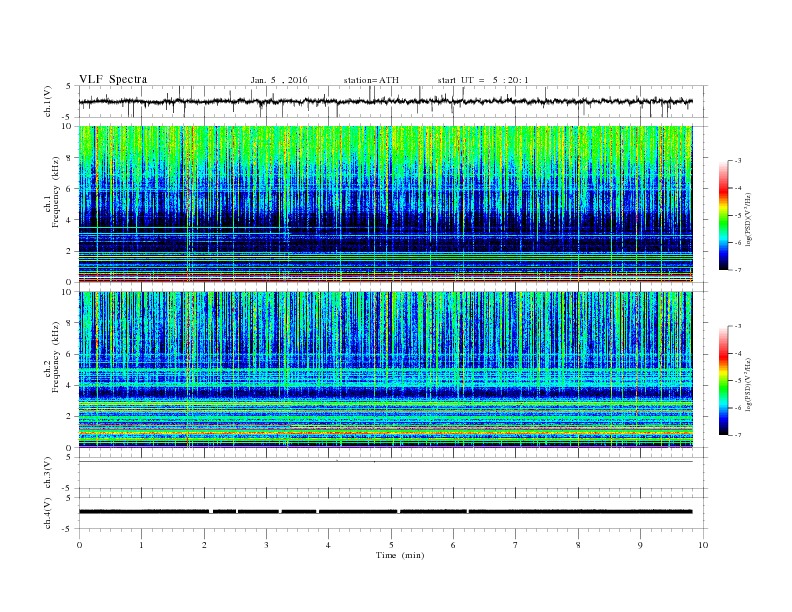Click the '3' tick label on the Time axis

(266, 545)
